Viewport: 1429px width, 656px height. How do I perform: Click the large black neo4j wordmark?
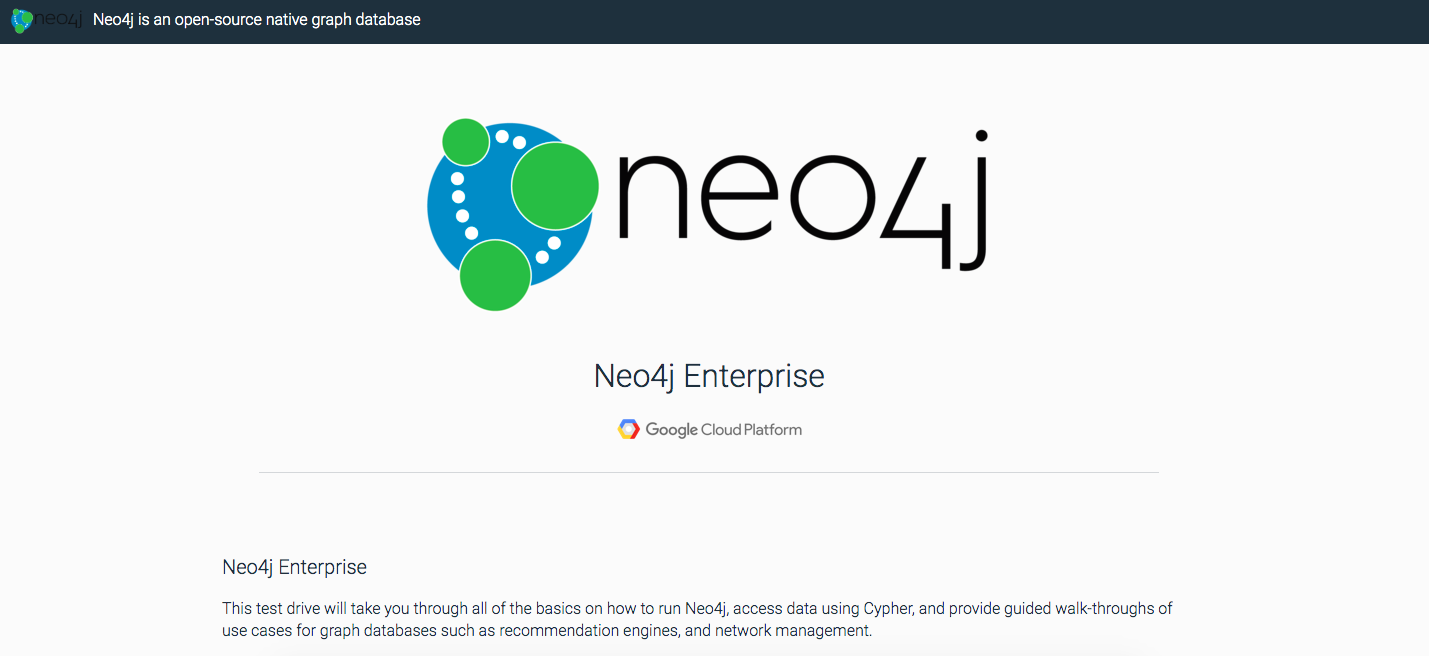point(804,200)
